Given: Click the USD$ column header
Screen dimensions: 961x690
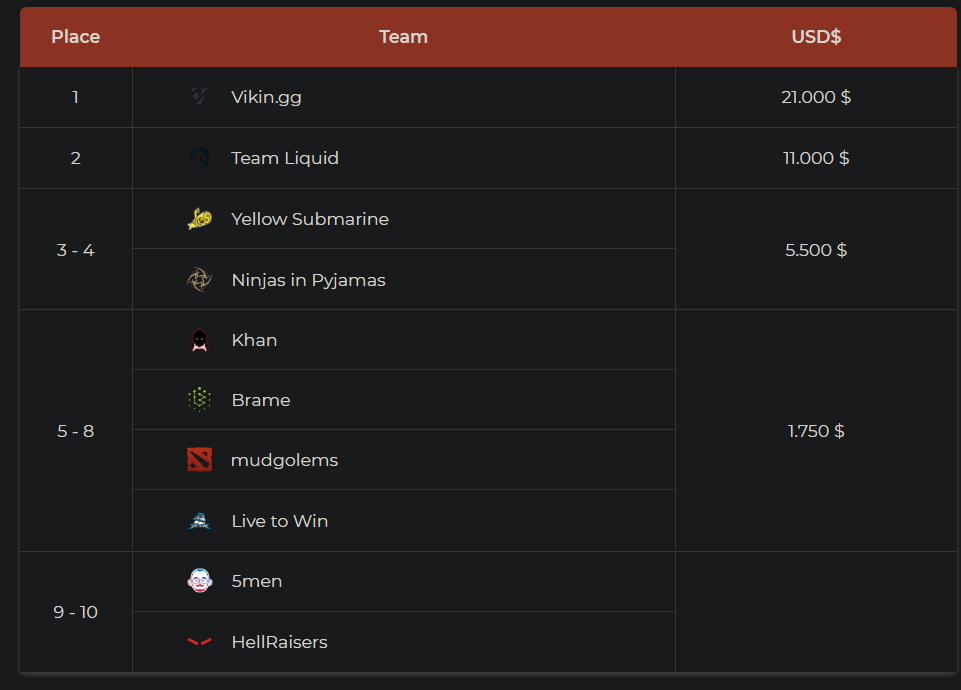Looking at the screenshot, I should pos(816,37).
